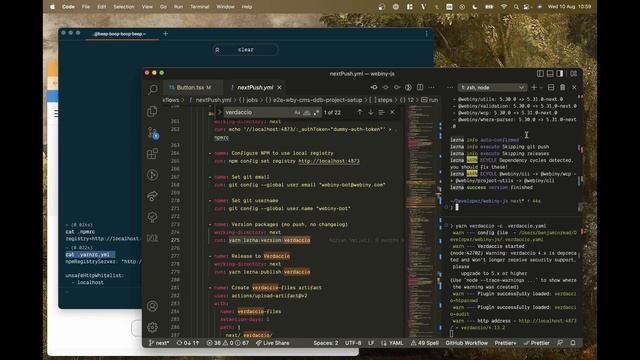Add new tab in background terminal window

pos(165,34)
